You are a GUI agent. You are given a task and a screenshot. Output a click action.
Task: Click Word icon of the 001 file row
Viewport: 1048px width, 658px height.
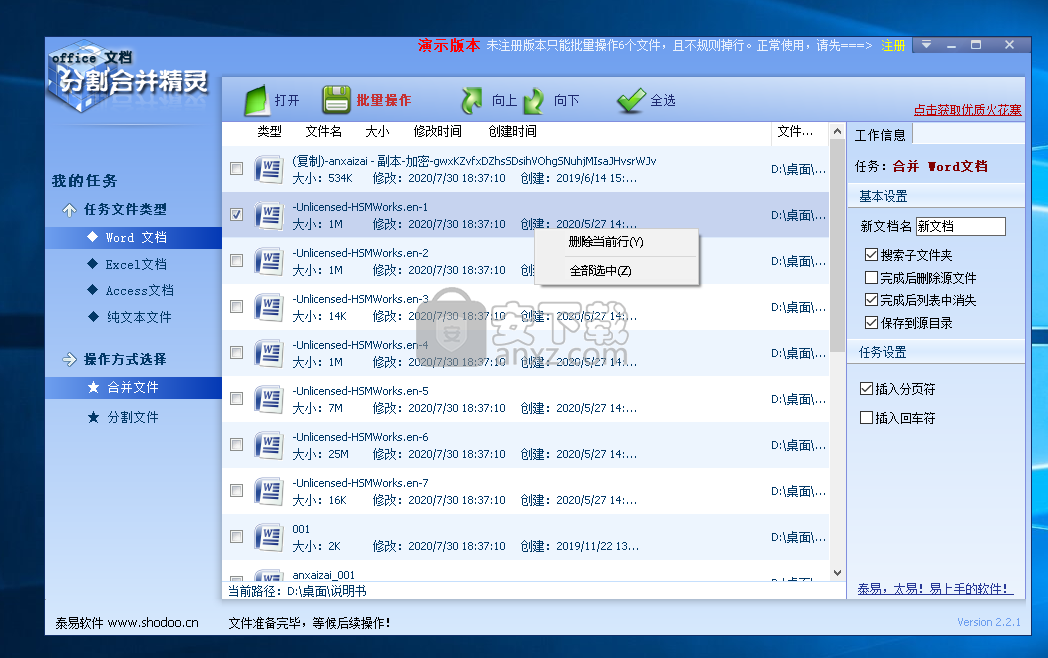(x=269, y=538)
